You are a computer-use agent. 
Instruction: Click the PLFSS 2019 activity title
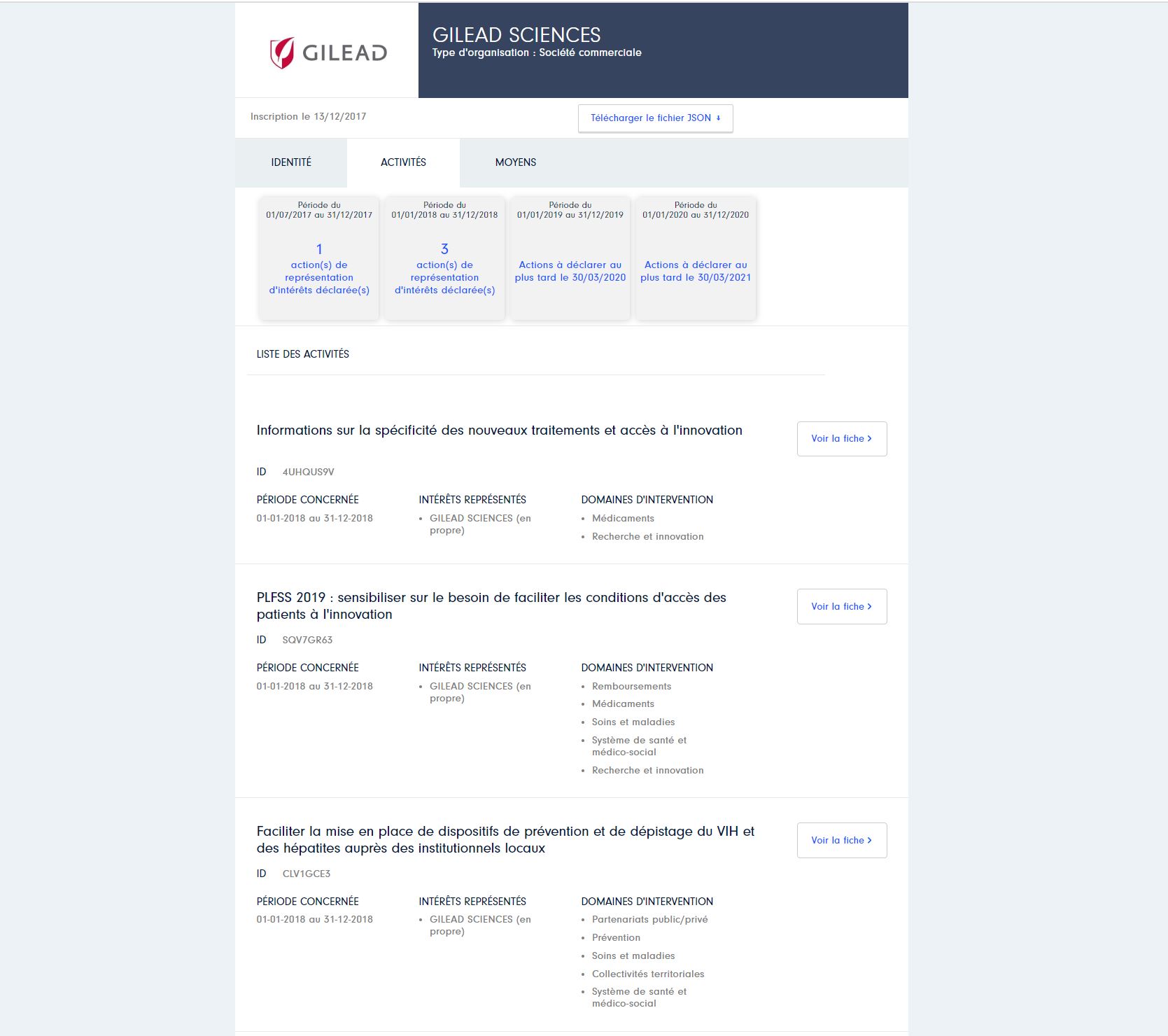click(x=491, y=606)
